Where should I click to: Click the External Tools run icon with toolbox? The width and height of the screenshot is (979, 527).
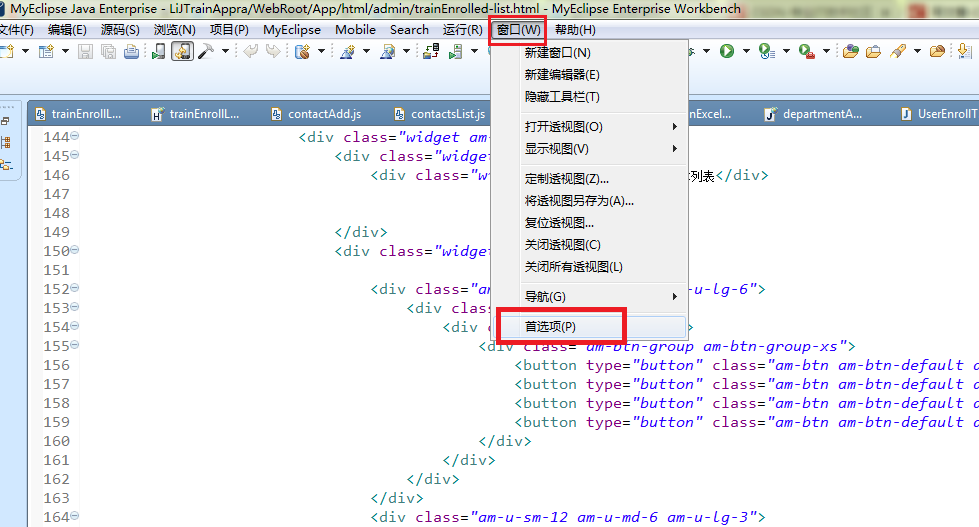(x=807, y=51)
